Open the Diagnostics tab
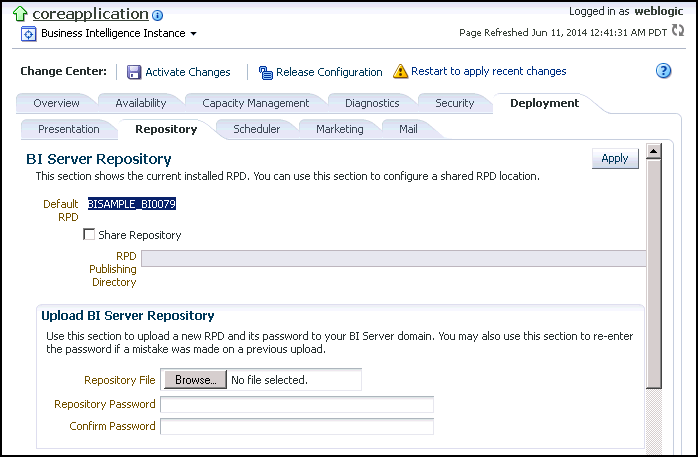698x457 pixels. (x=372, y=103)
